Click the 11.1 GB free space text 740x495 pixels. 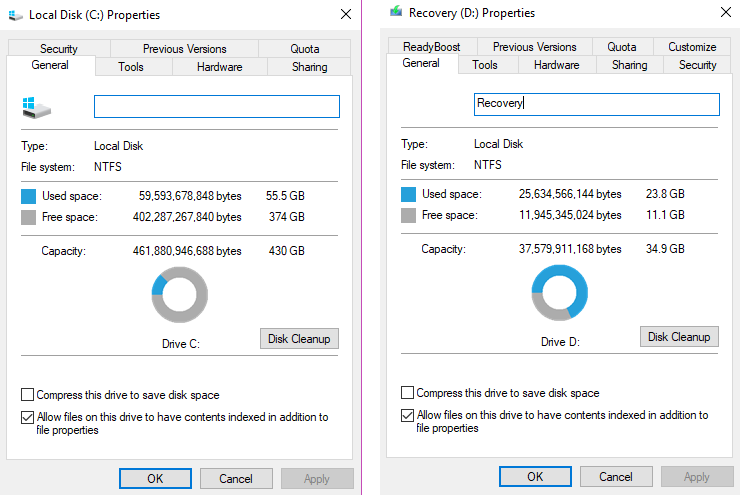[x=665, y=215]
